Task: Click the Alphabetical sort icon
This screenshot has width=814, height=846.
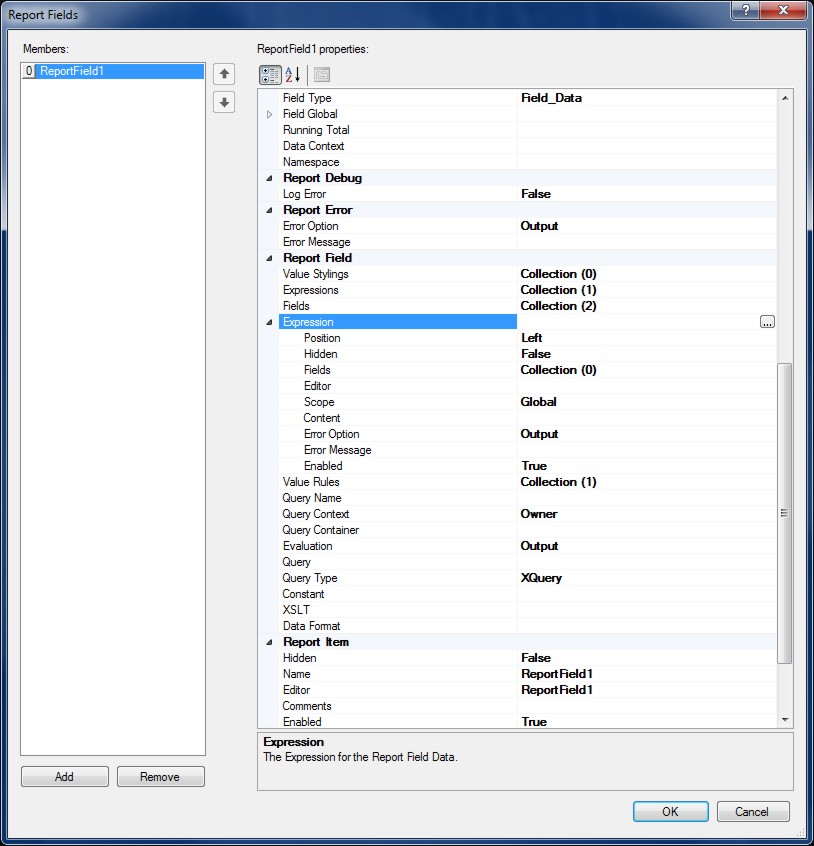Action: click(293, 75)
